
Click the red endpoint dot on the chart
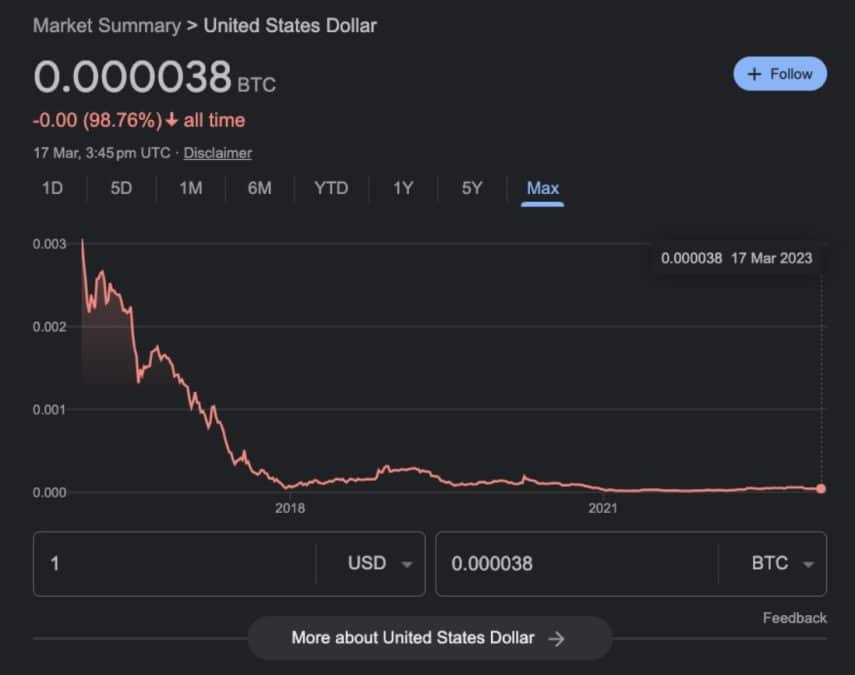pyautogui.click(x=821, y=489)
